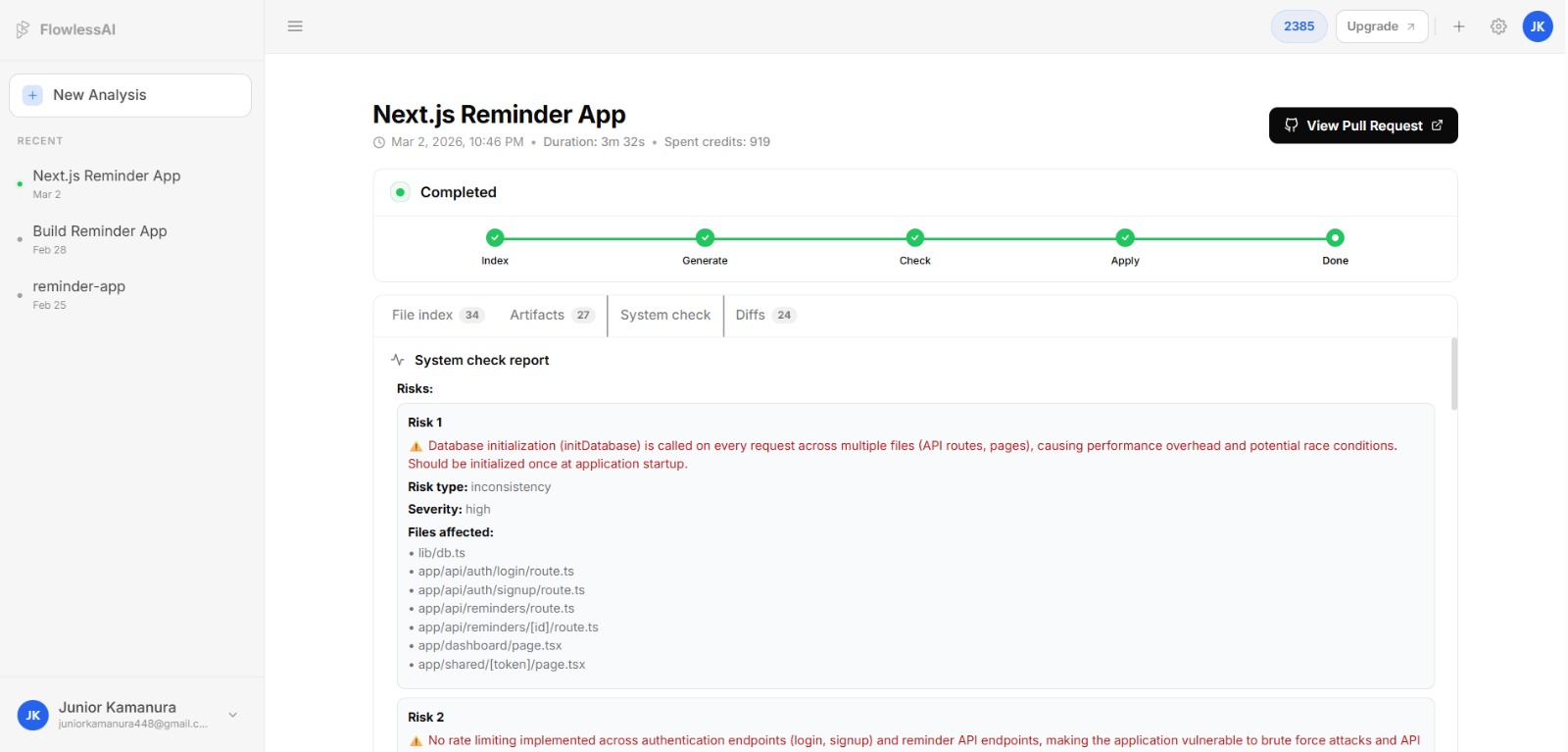This screenshot has height=752, width=1568.
Task: Click the 2385 credits badge
Action: point(1299,26)
